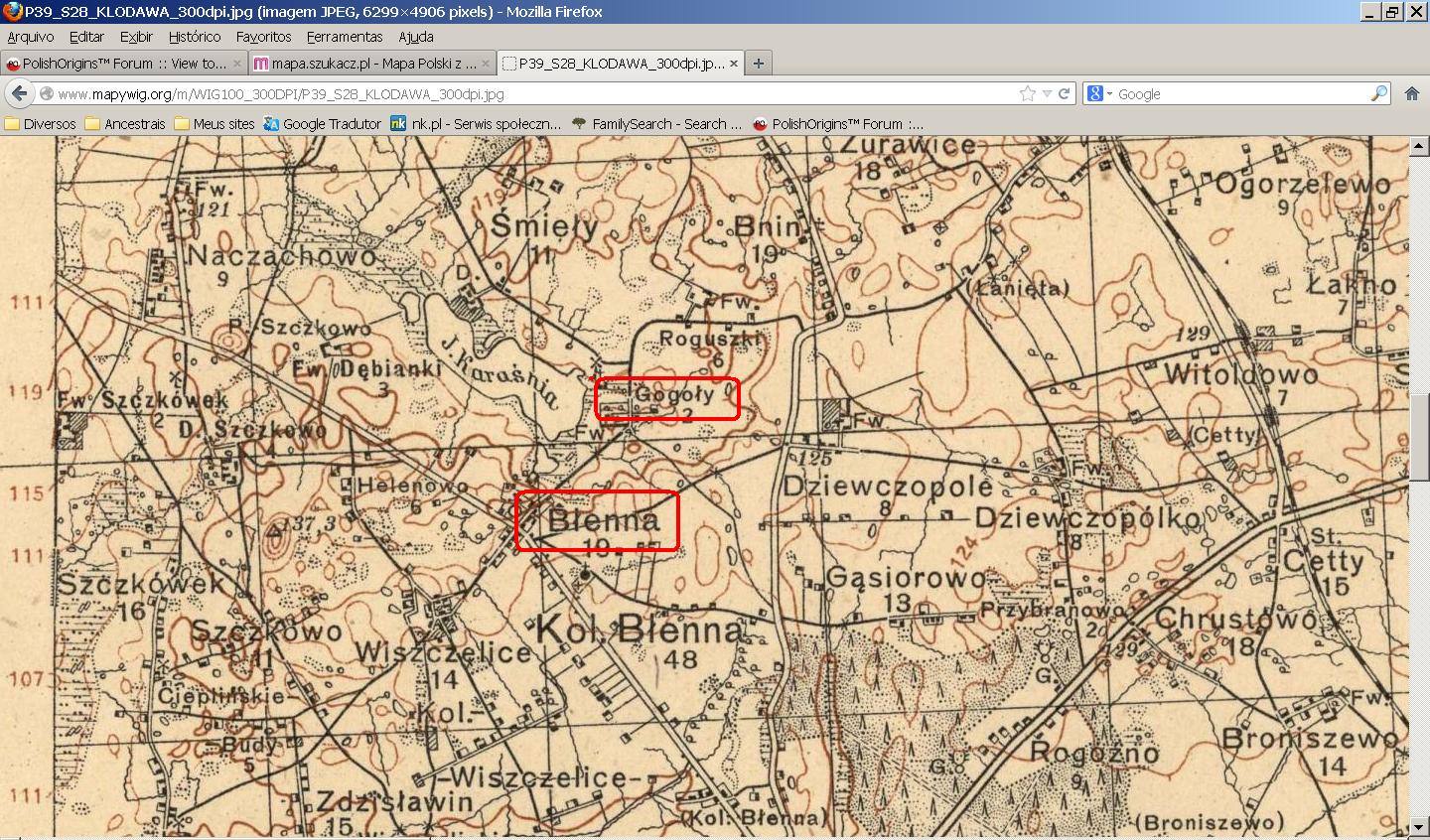Image resolution: width=1430 pixels, height=840 pixels.
Task: Click the Naczachowo label on map
Action: [x=283, y=255]
